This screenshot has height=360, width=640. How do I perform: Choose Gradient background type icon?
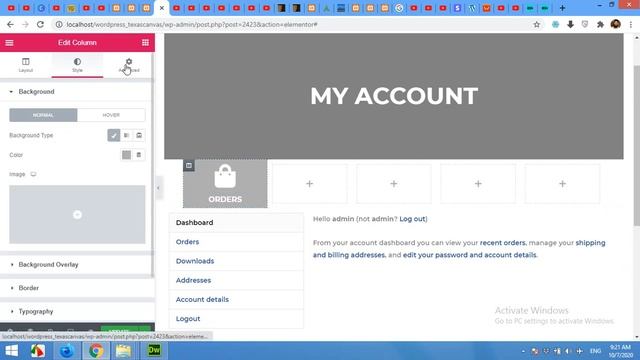coord(127,136)
